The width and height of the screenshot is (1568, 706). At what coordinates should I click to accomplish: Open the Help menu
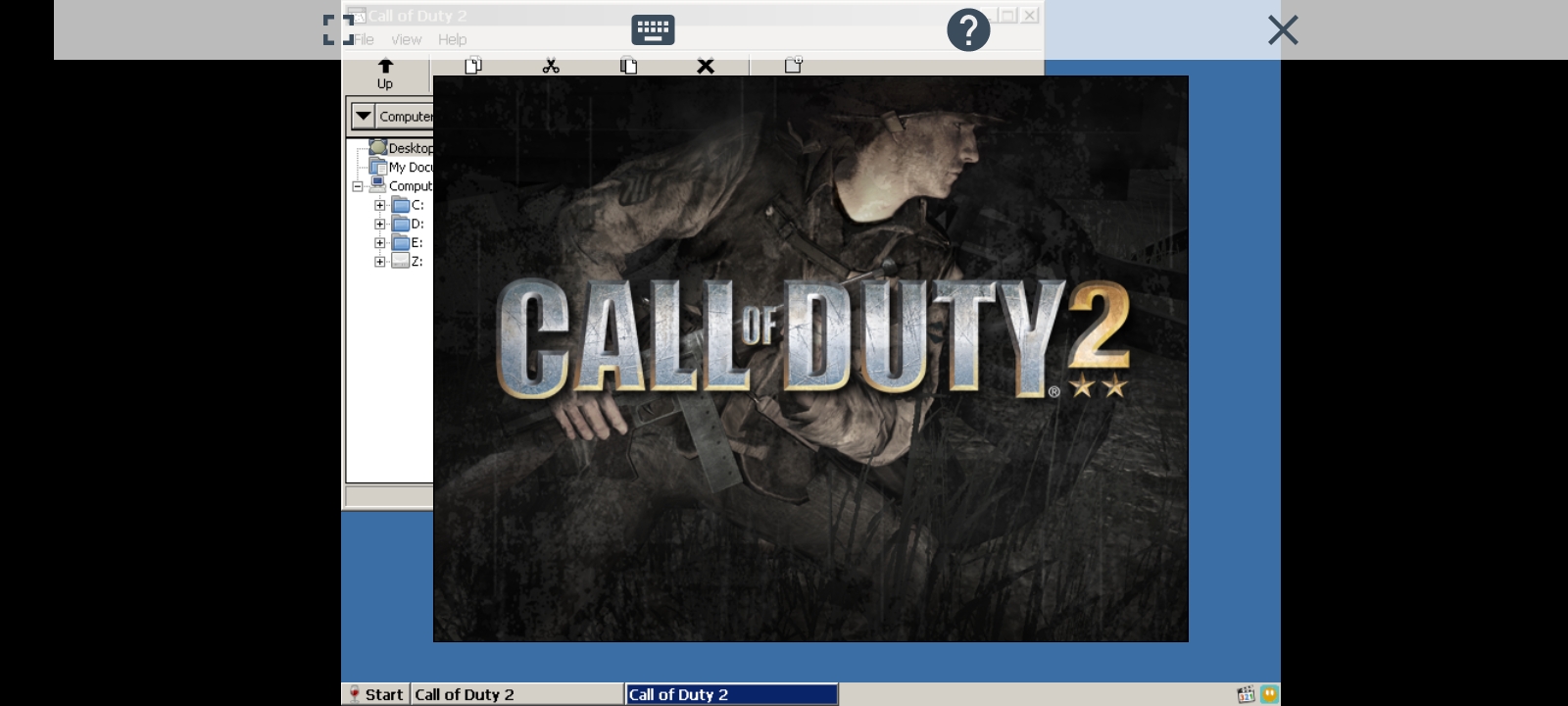click(x=452, y=39)
